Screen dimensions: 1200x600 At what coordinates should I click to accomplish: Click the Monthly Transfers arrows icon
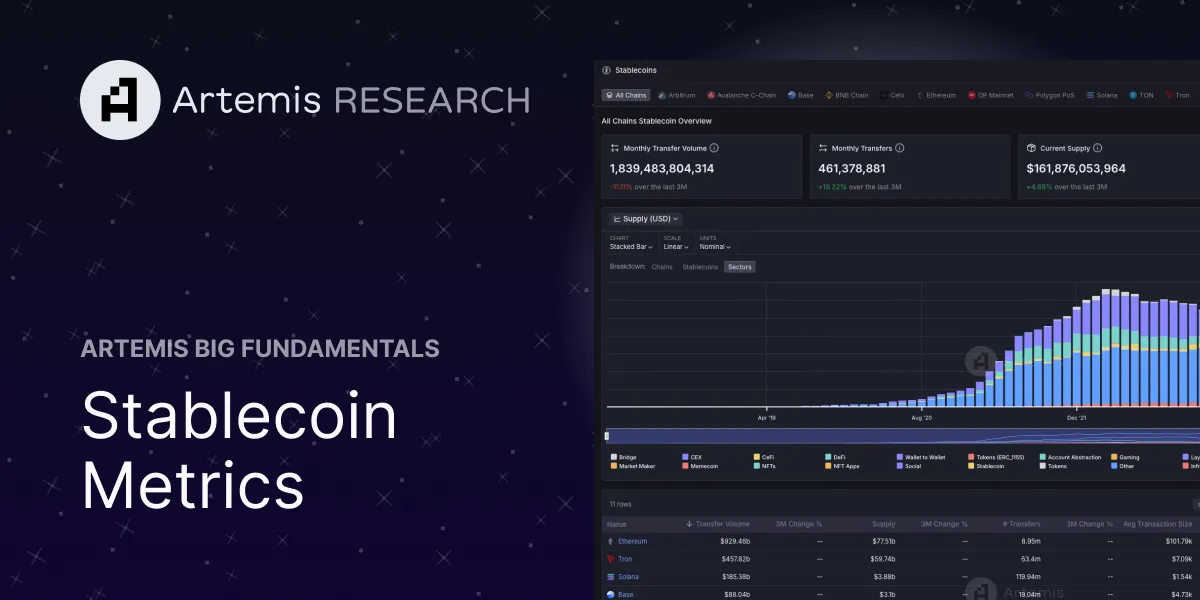pyautogui.click(x=823, y=148)
